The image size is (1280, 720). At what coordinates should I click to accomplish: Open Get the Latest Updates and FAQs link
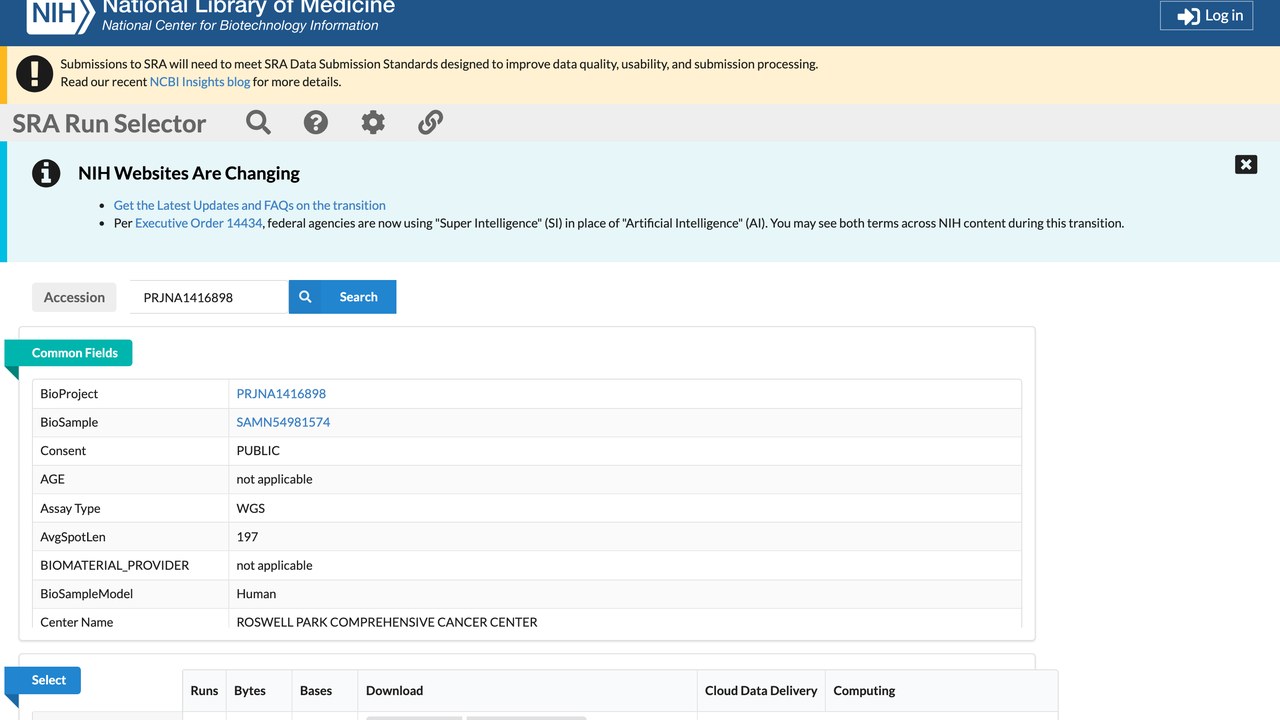tap(250, 205)
